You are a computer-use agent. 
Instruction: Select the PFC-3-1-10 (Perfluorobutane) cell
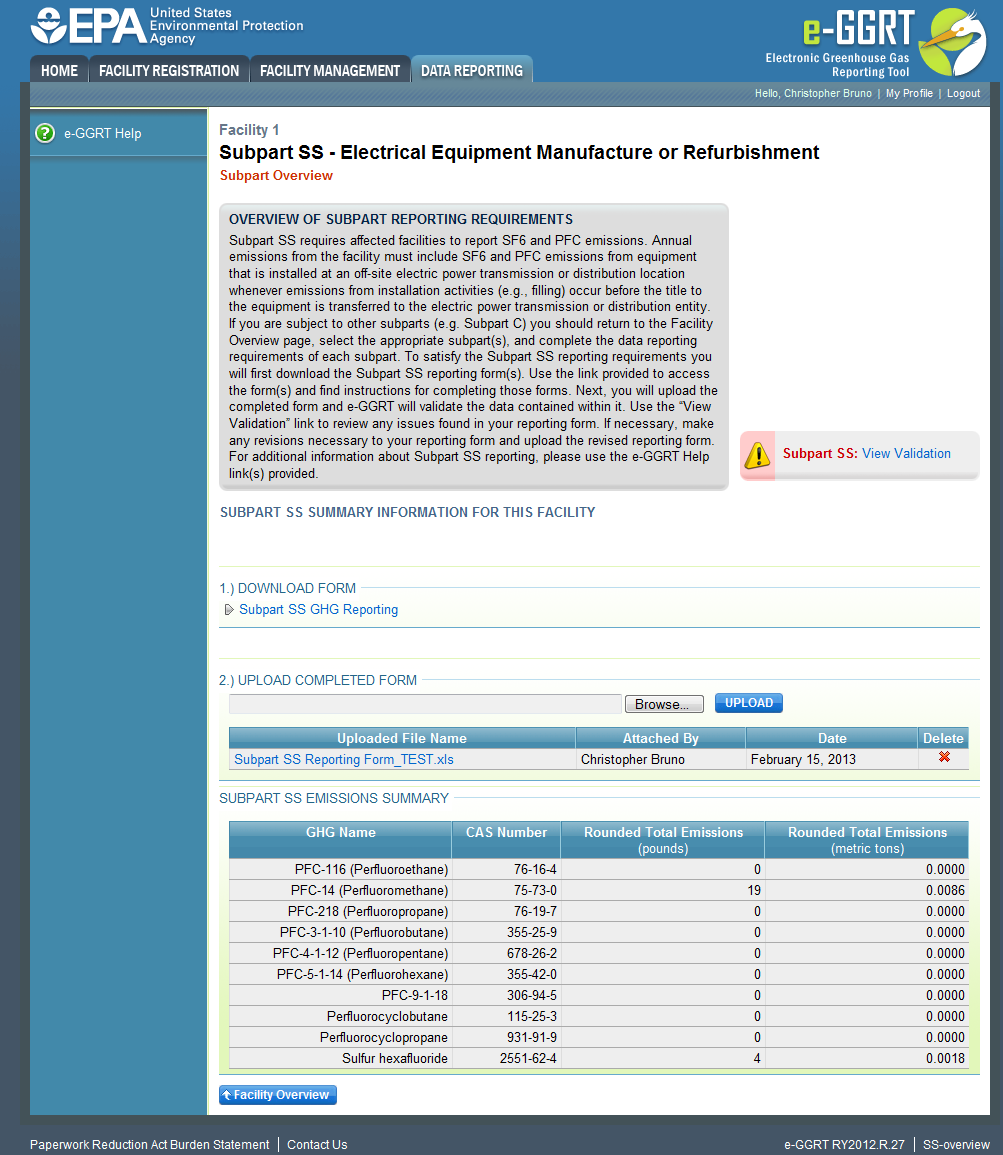click(x=340, y=933)
